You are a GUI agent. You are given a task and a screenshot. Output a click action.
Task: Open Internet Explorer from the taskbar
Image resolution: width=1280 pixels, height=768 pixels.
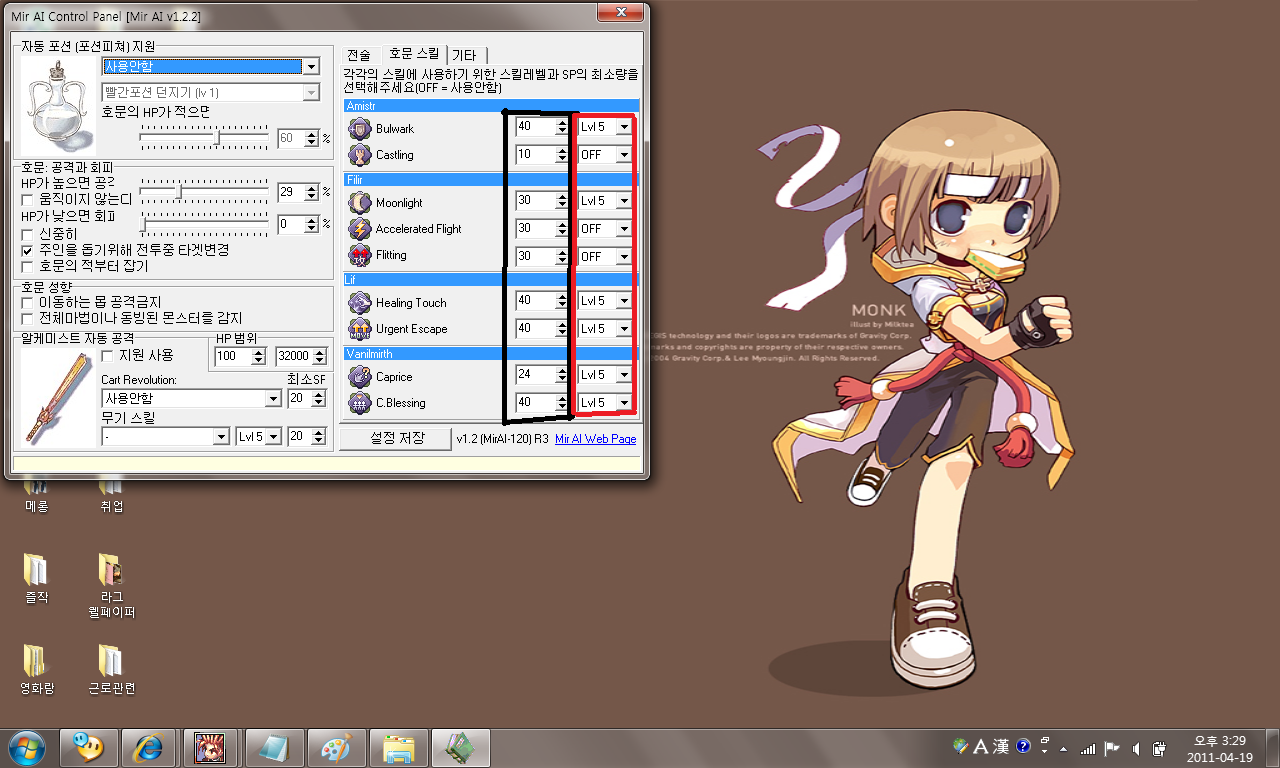point(148,747)
